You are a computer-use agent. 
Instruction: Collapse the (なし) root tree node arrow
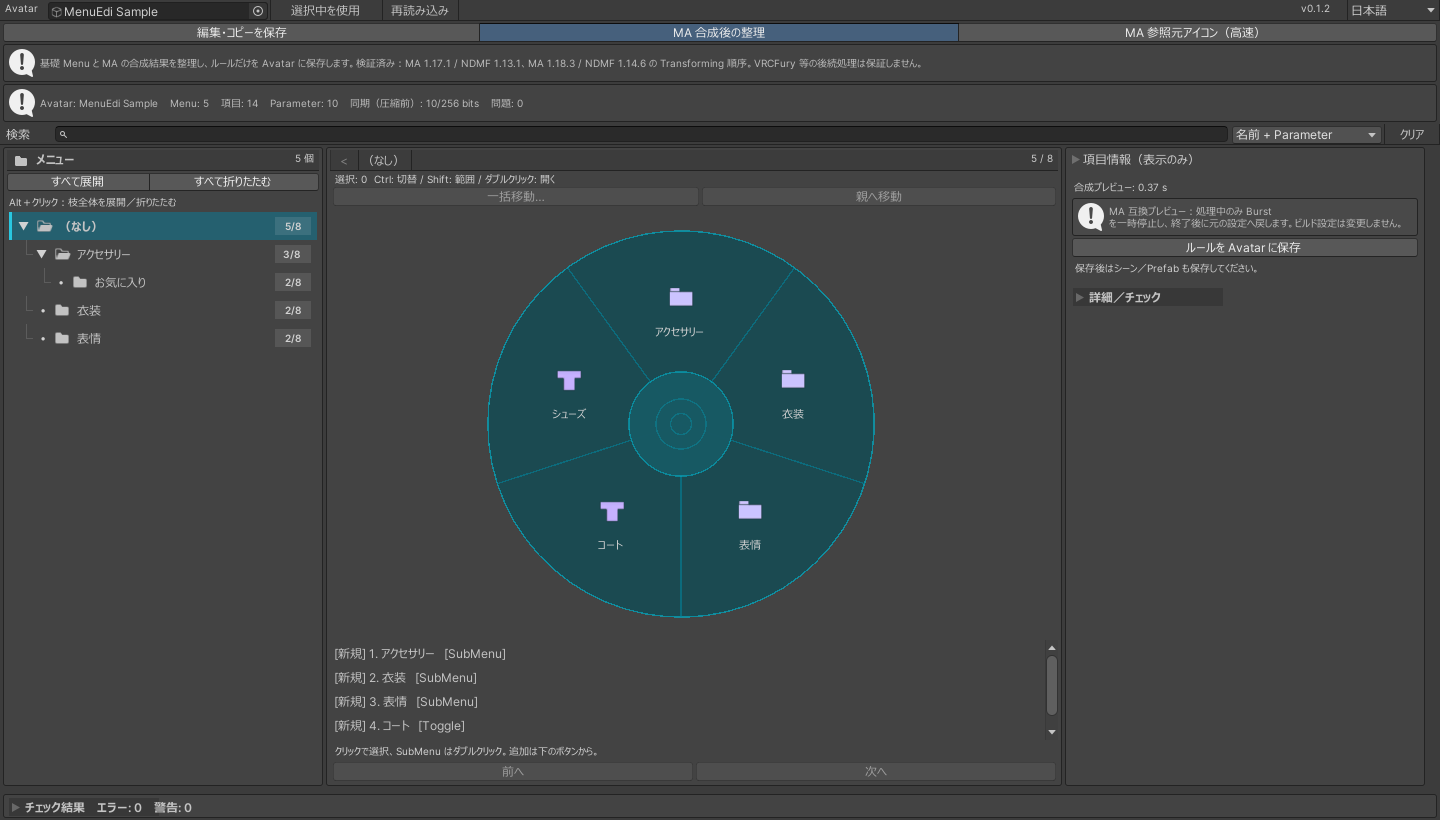pos(24,226)
